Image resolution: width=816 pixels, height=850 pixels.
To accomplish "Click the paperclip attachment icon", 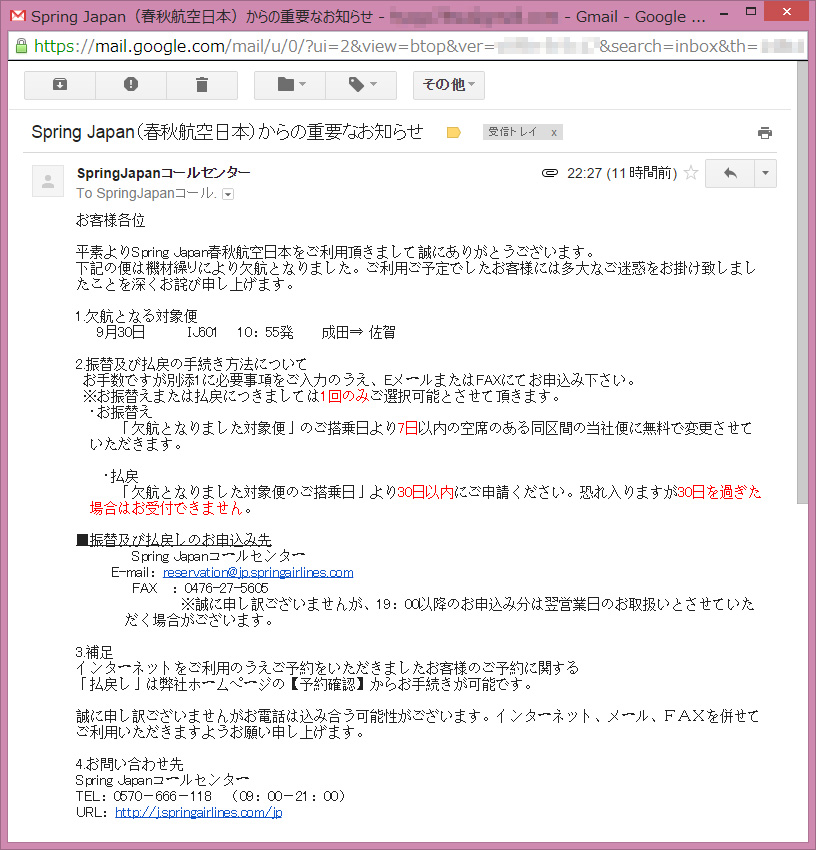I will click(x=550, y=173).
